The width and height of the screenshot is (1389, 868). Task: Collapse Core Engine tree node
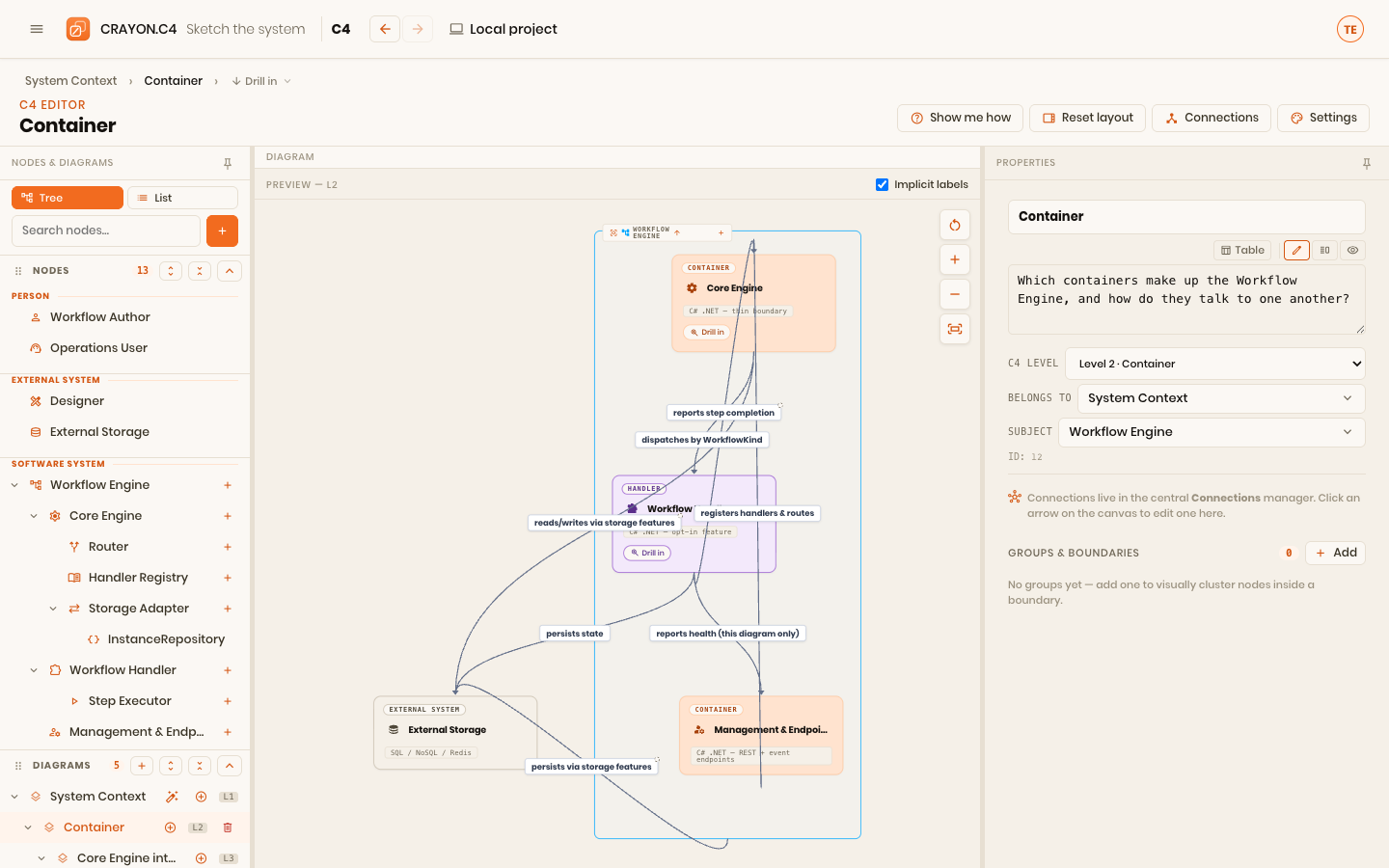point(34,516)
